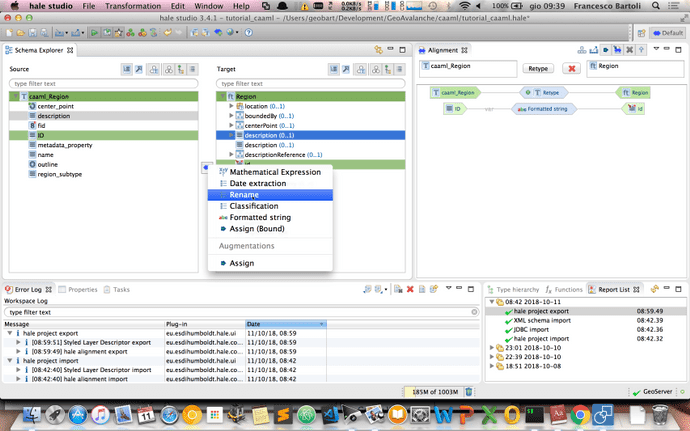
Task: Expand the 23:01 2018-10-10 report group
Action: click(493, 347)
